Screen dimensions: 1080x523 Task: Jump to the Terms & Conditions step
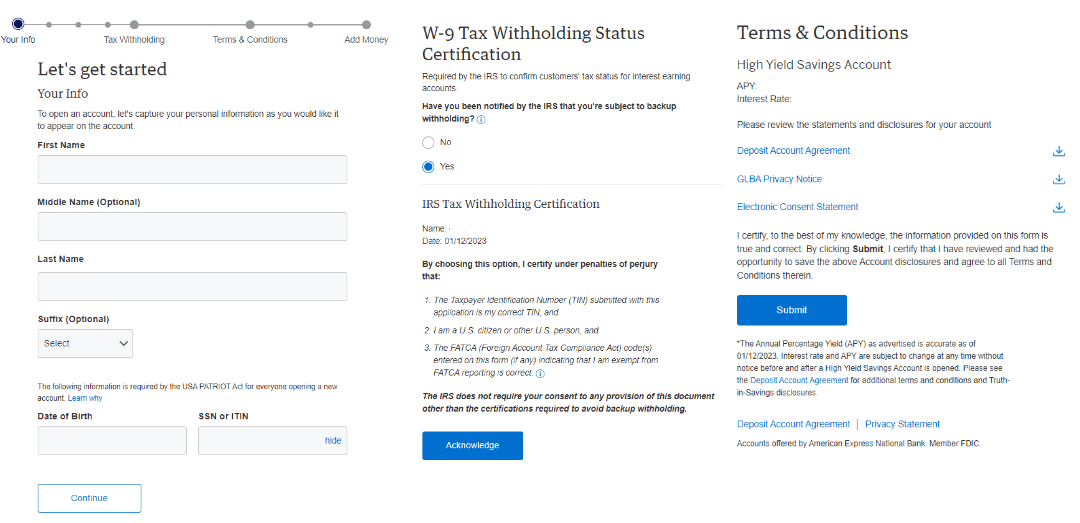pyautogui.click(x=250, y=25)
